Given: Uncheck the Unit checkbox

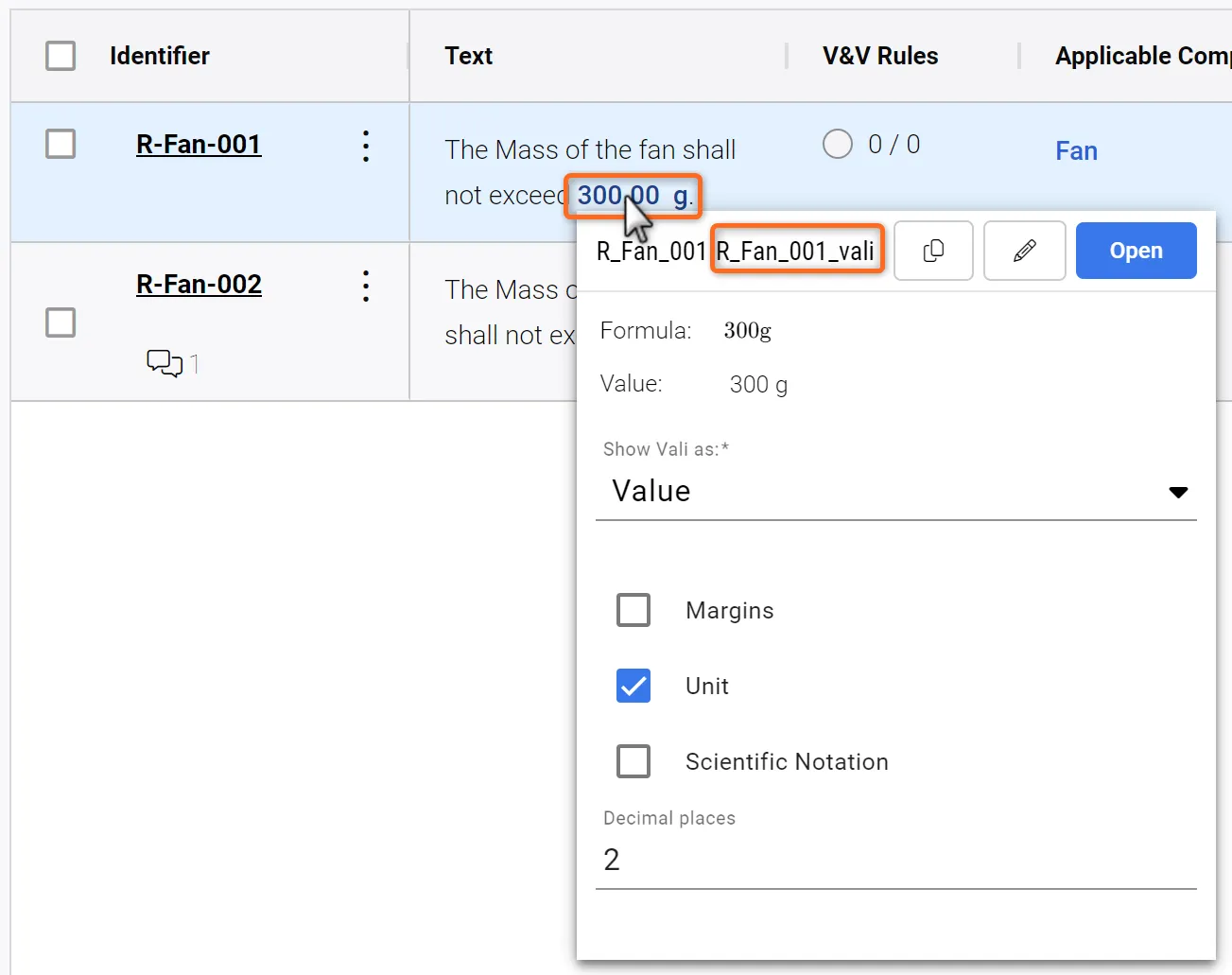Looking at the screenshot, I should click(x=633, y=686).
